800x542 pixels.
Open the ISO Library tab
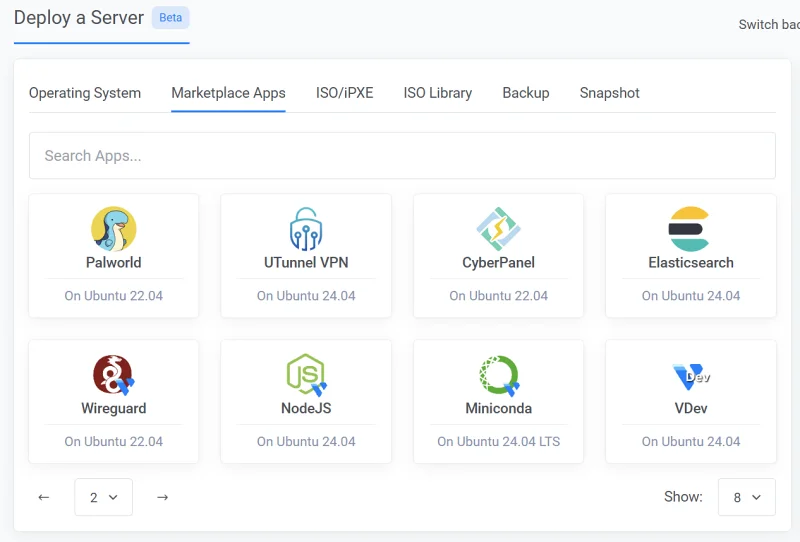click(x=438, y=93)
